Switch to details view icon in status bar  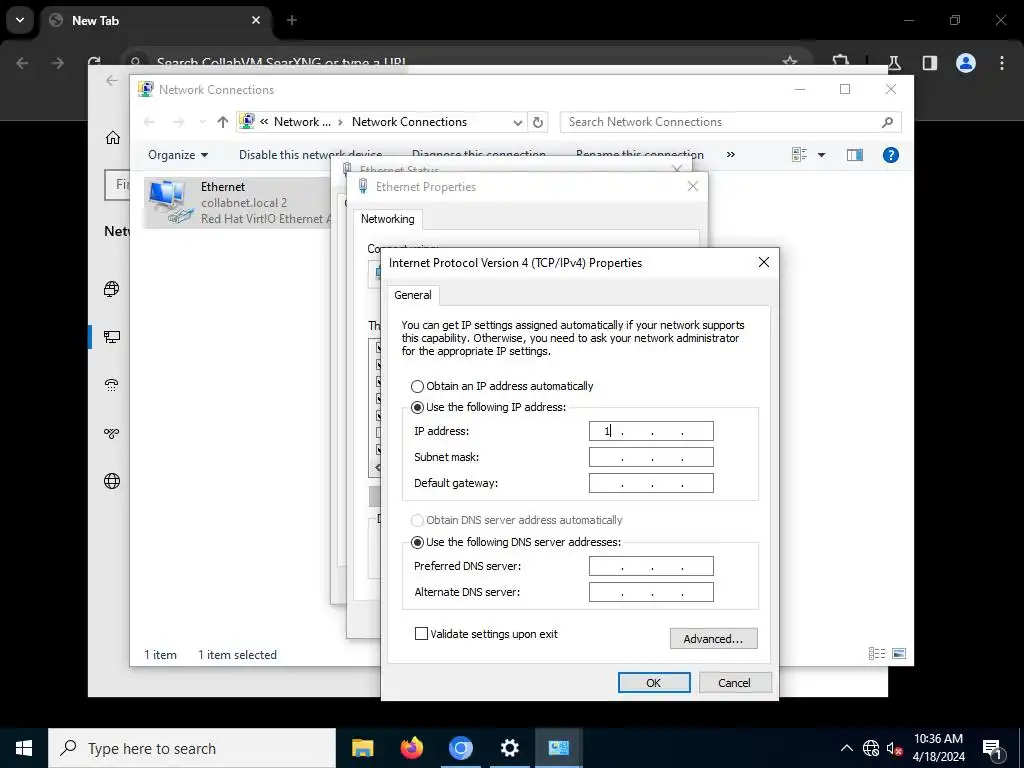coord(876,654)
